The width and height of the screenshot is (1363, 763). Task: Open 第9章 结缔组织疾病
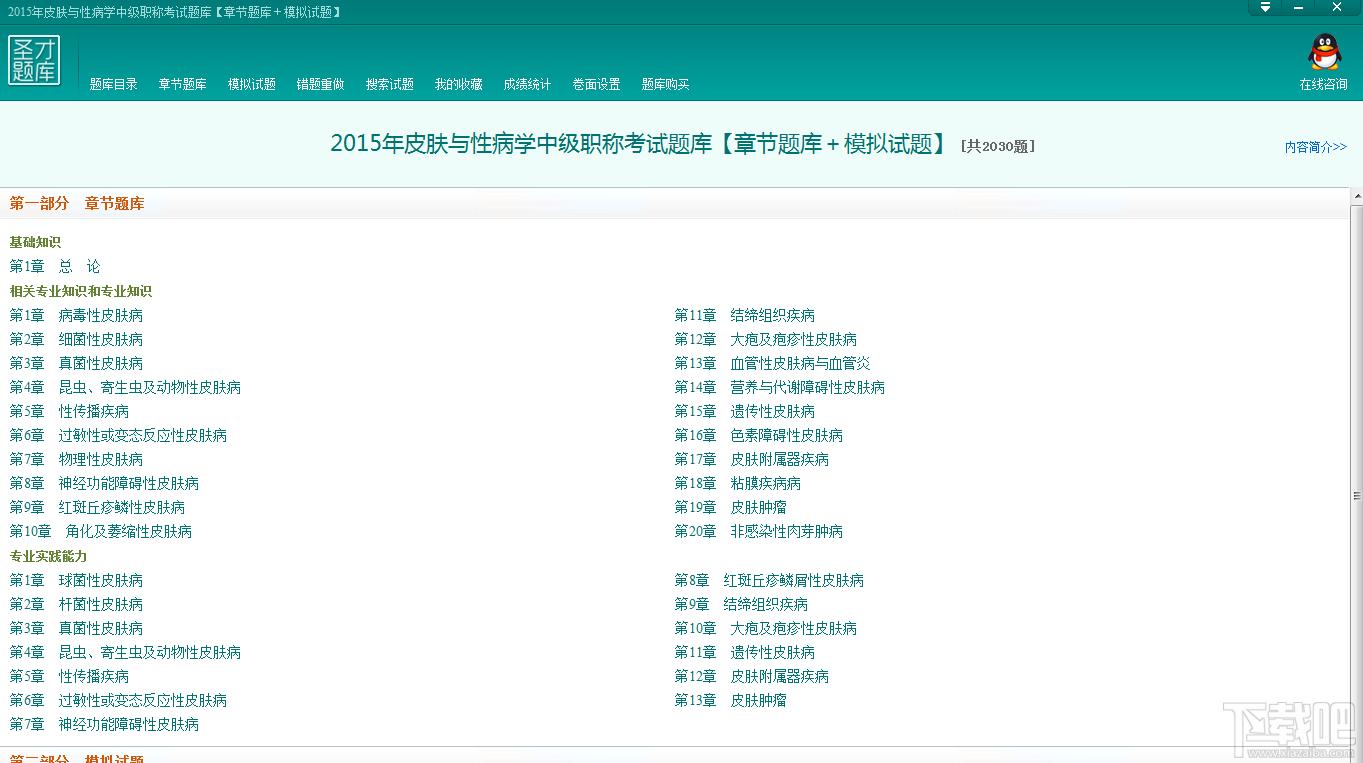point(741,605)
